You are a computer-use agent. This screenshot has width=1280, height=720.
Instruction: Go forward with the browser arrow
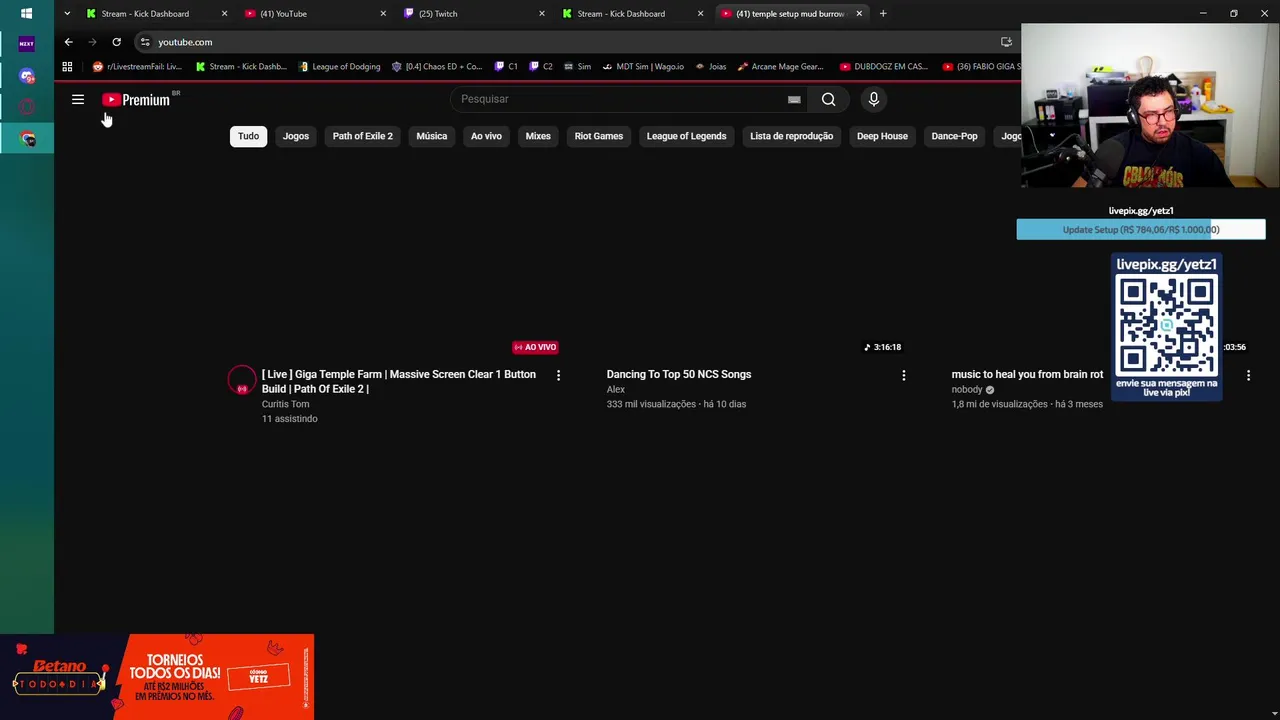pyautogui.click(x=92, y=42)
